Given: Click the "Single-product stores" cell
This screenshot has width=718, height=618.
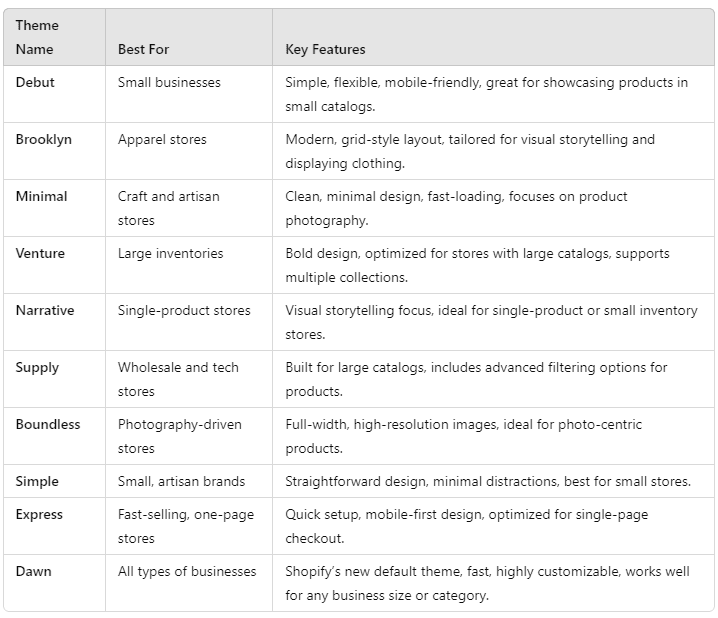Looking at the screenshot, I should point(183,310).
